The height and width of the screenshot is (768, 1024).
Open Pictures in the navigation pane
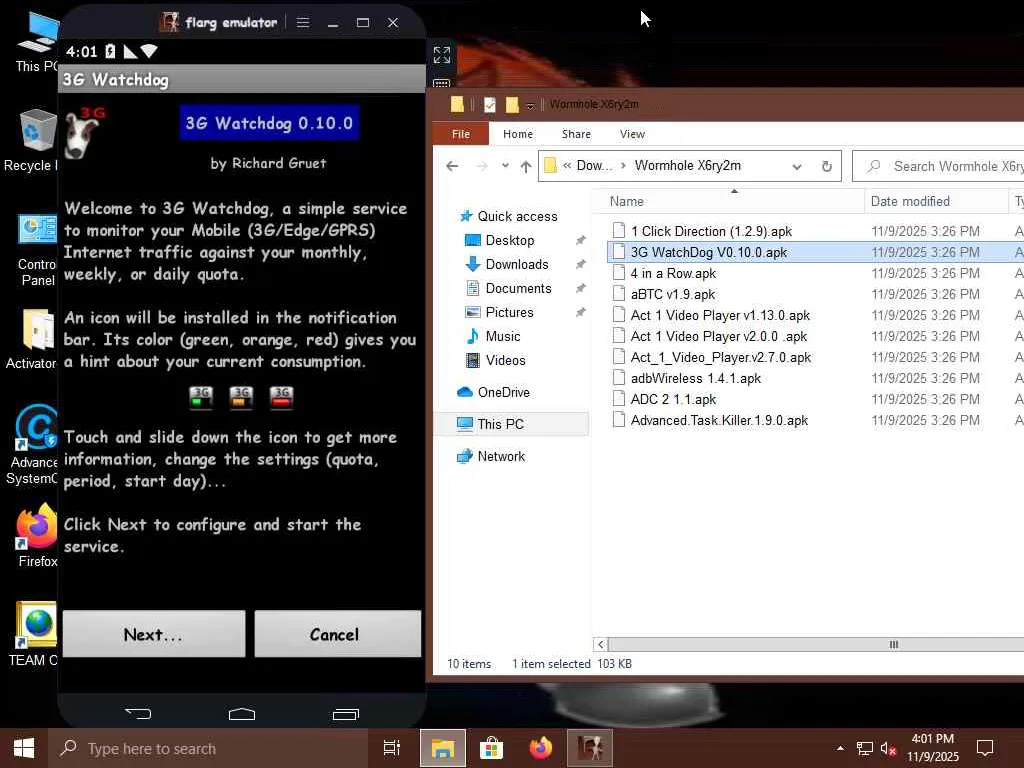pos(509,312)
